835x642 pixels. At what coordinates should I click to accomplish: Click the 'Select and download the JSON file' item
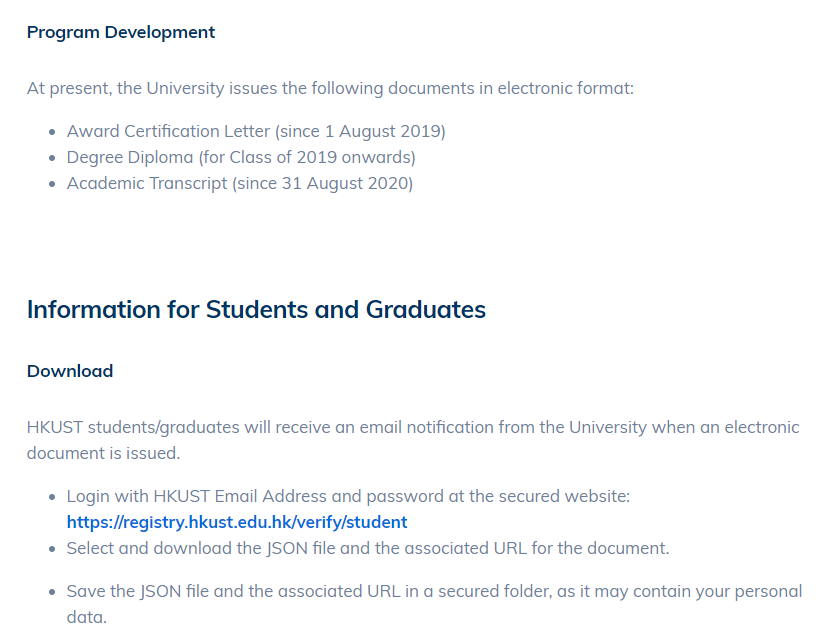(x=368, y=548)
